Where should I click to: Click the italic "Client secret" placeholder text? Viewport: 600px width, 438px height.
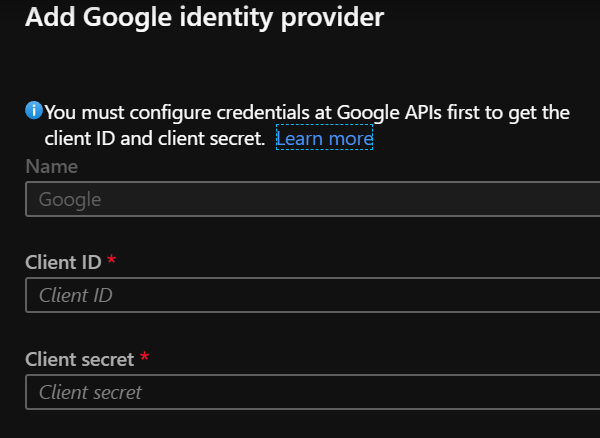point(91,393)
